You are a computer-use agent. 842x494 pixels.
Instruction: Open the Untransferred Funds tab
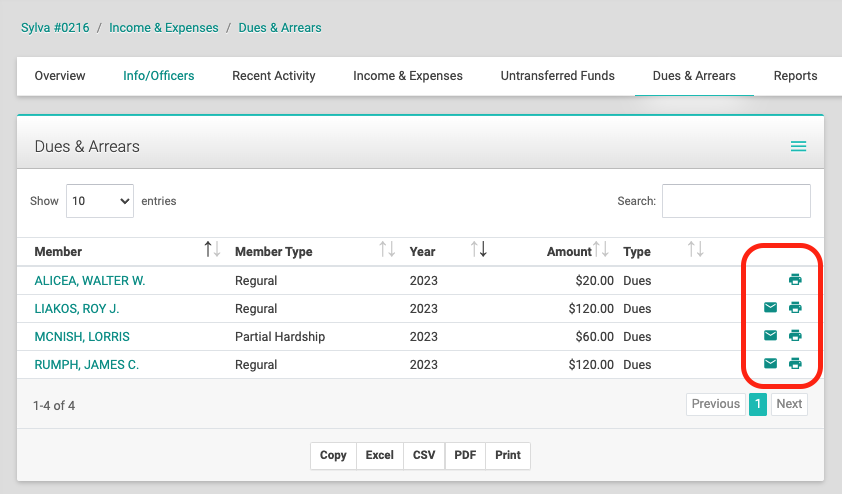(x=557, y=76)
